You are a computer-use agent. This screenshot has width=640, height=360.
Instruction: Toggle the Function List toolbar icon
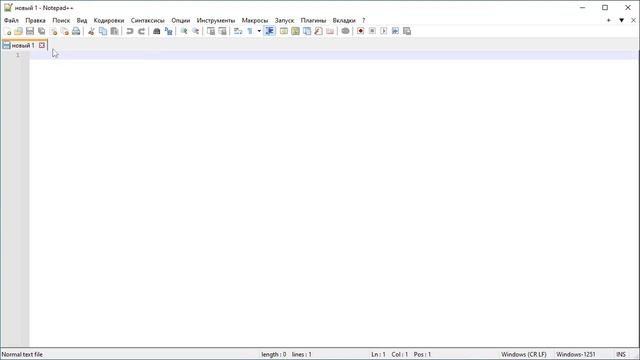click(318, 31)
